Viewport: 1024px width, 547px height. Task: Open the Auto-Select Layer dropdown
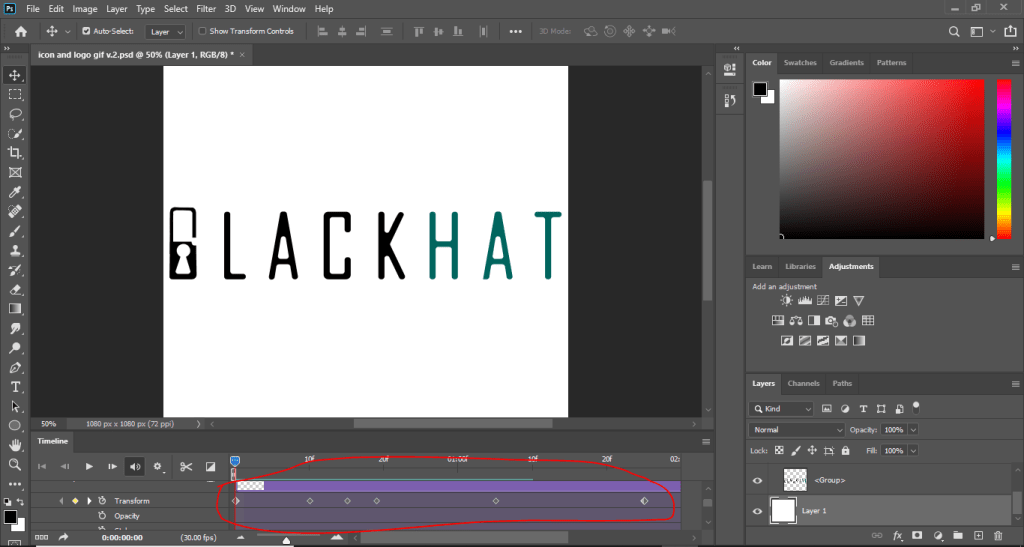point(166,31)
